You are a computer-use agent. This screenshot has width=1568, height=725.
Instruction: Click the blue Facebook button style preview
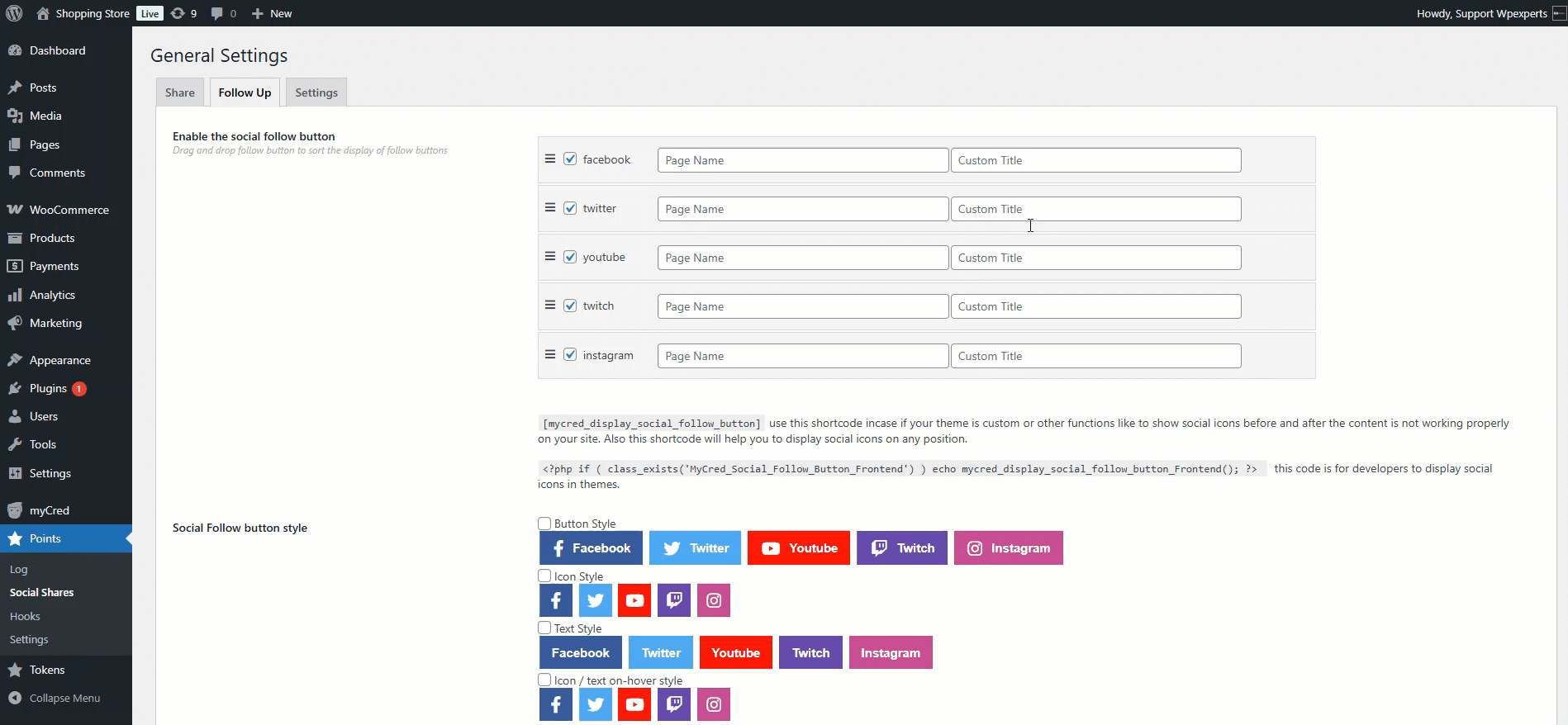click(591, 548)
